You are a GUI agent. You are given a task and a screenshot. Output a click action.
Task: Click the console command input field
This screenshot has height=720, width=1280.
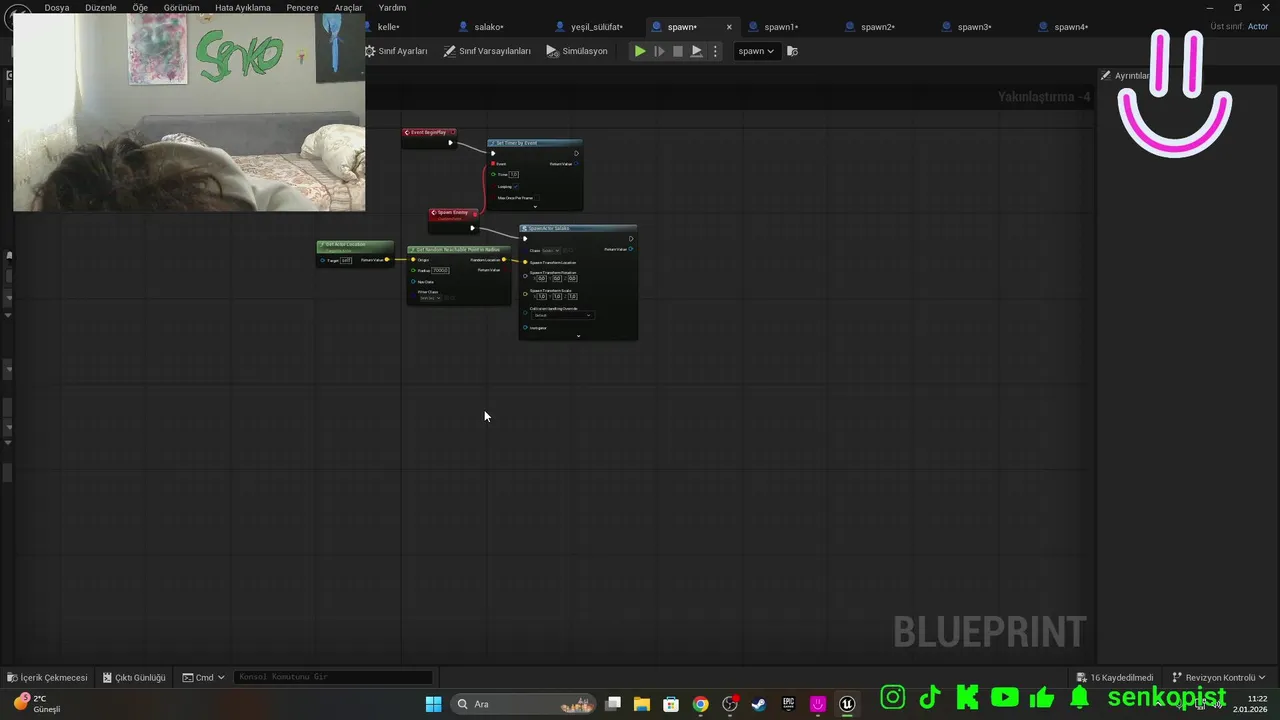[x=334, y=677]
